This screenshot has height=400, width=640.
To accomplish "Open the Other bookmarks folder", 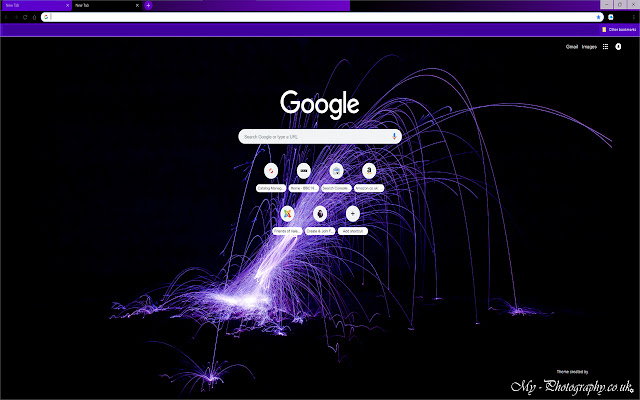I will [619, 29].
